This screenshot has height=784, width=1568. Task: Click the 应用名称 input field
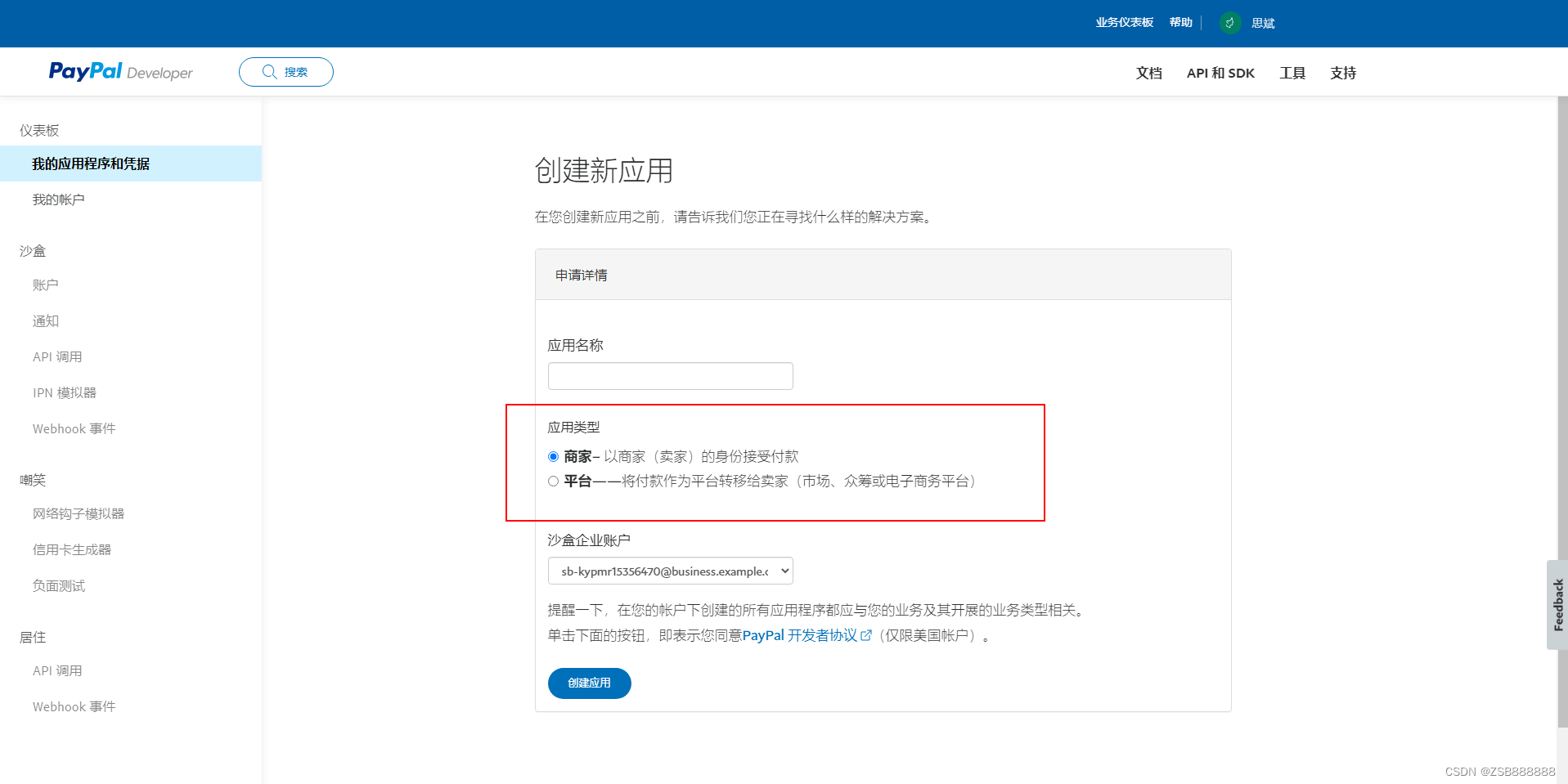click(671, 376)
